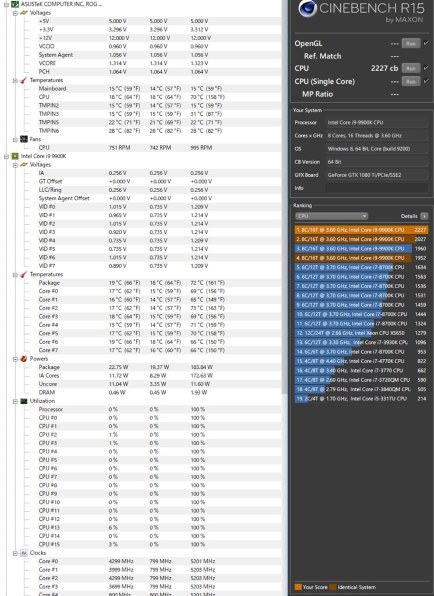Click the Clocks icon in the tree
434x596 pixels.
[x=24, y=553]
